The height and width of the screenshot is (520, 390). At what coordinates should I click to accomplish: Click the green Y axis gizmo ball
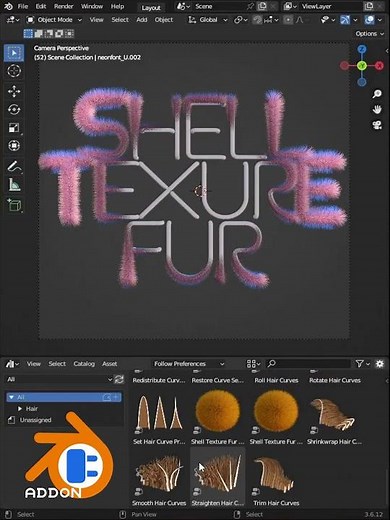pyautogui.click(x=362, y=66)
